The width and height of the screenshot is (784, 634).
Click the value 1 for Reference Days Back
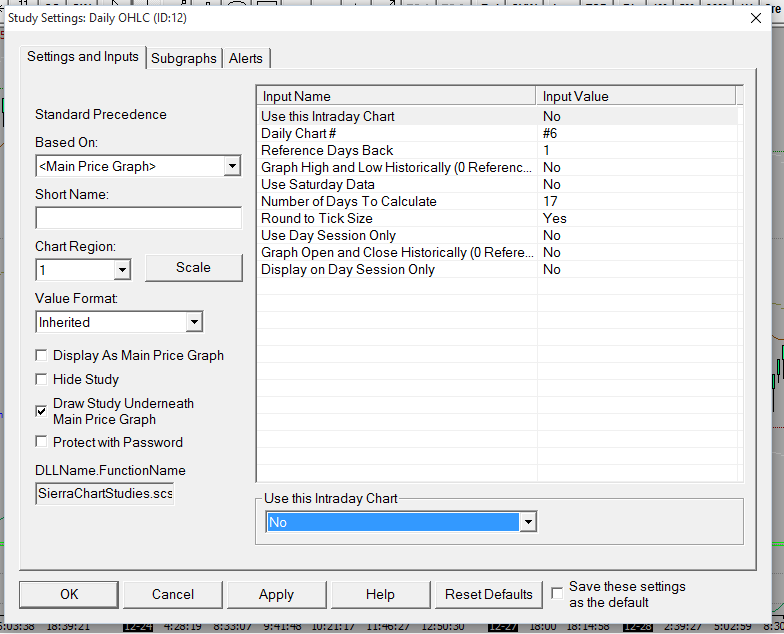(x=546, y=150)
